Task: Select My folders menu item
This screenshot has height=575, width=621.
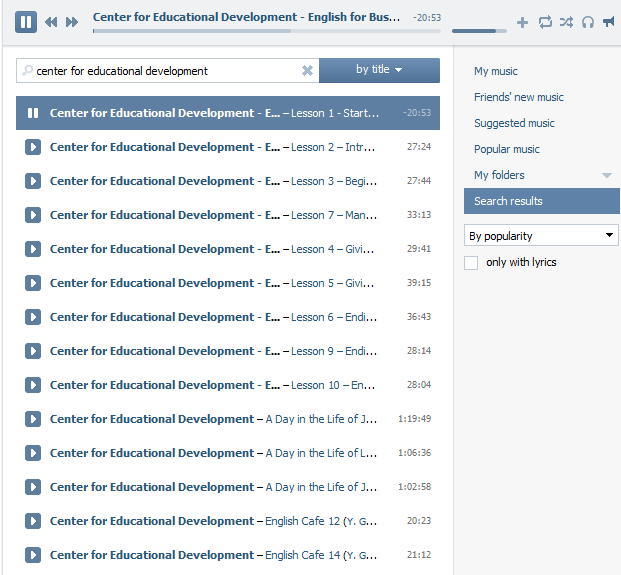Action: tap(499, 175)
